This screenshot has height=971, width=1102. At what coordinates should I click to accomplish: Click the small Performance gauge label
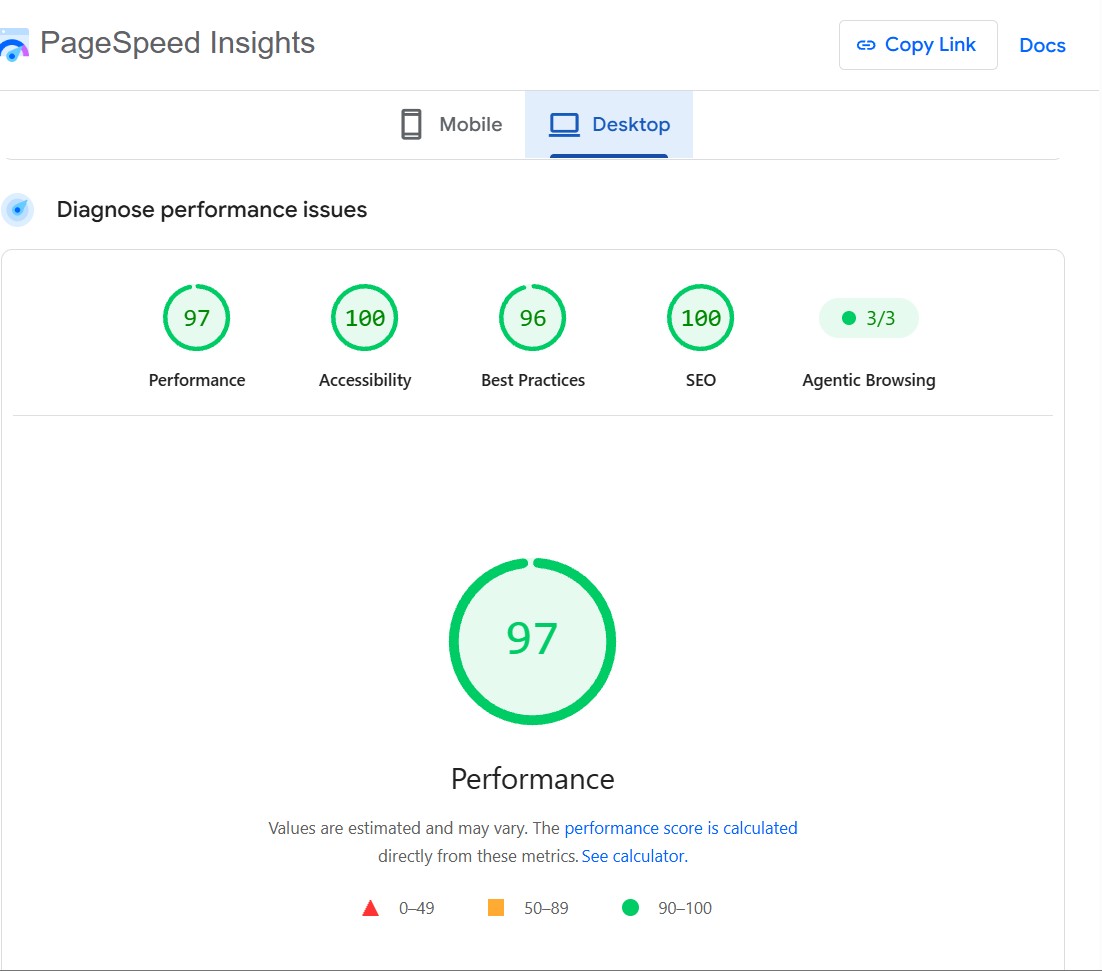[x=197, y=380]
